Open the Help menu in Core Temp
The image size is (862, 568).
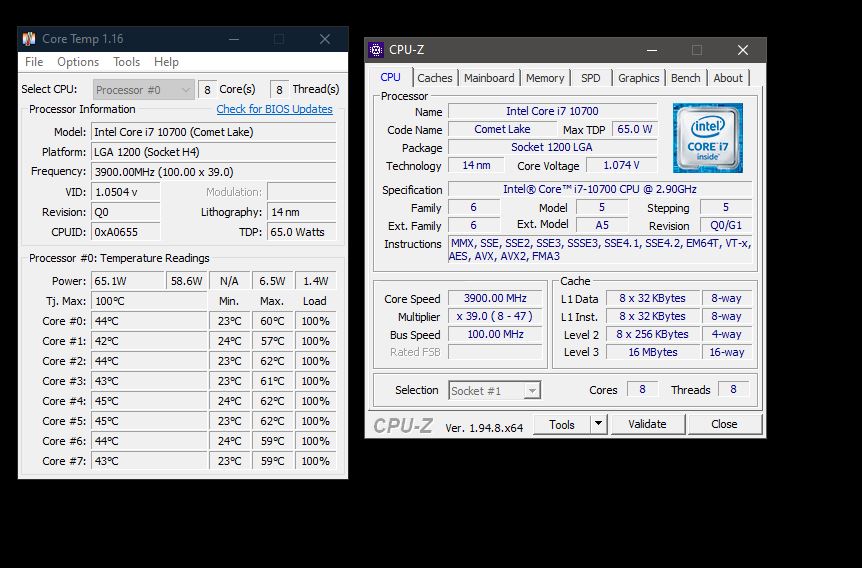tap(166, 62)
